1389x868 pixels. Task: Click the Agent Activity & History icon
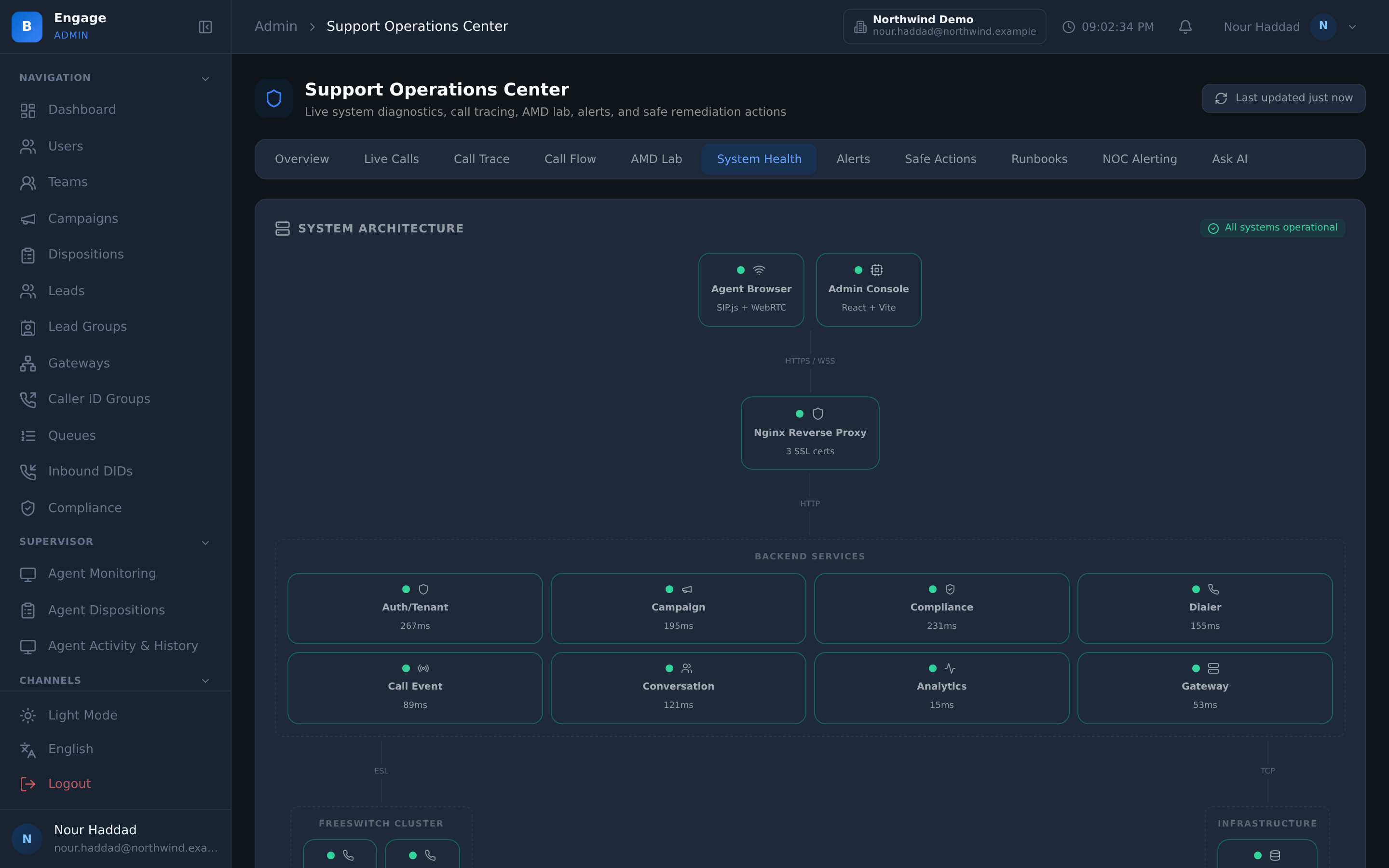coord(27,646)
